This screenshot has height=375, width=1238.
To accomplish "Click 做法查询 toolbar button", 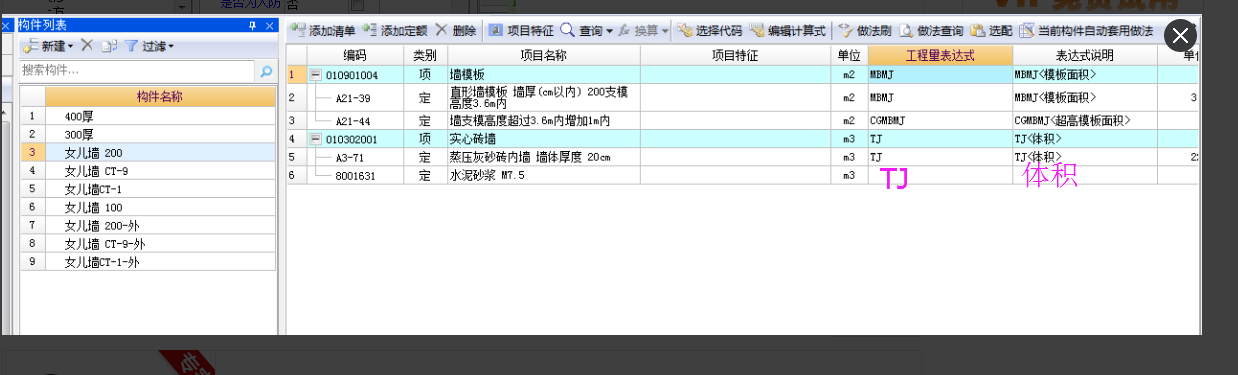I will pyautogui.click(x=931, y=31).
